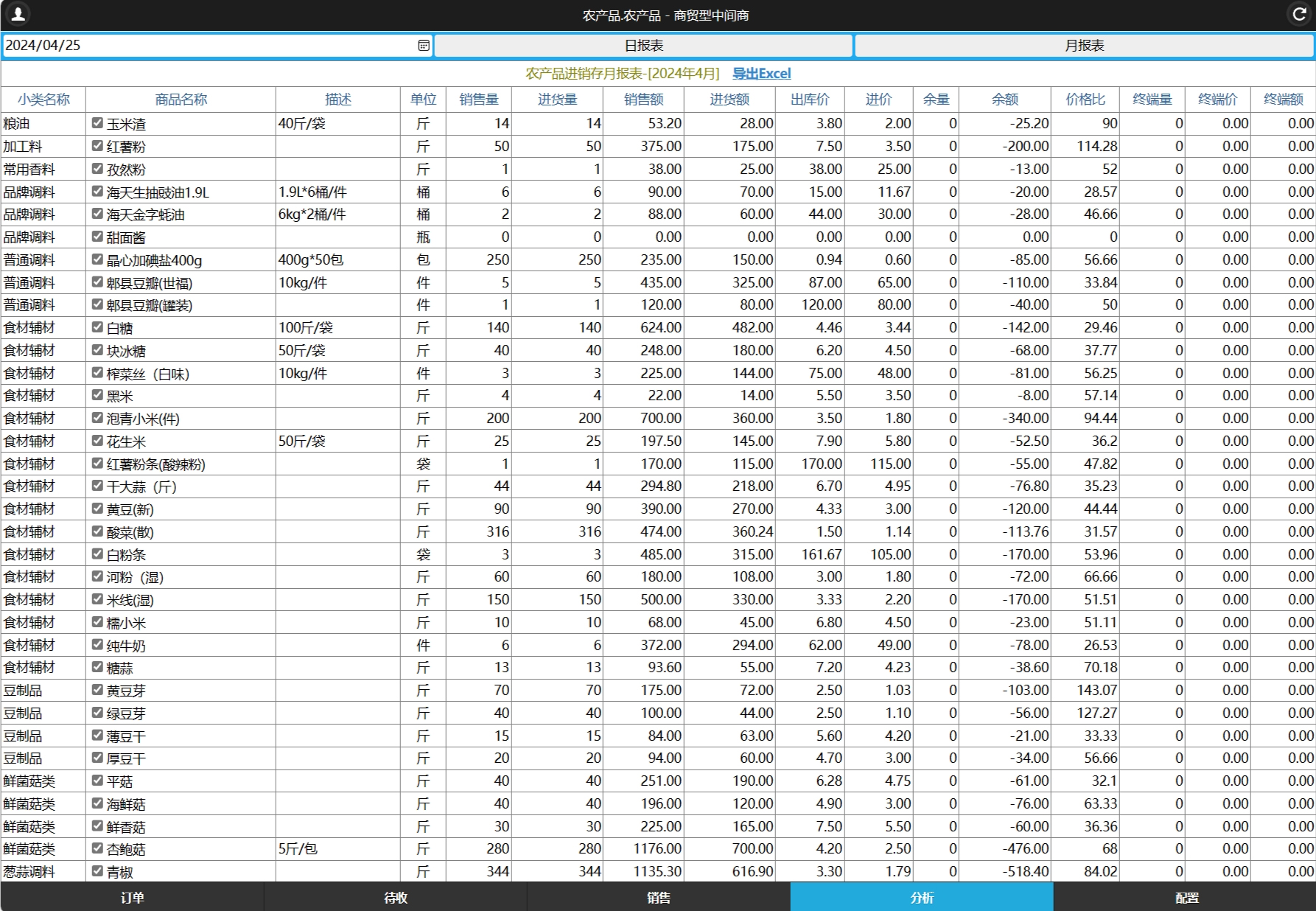Click the report title 农产品进销存月报表-[2024年4月]

click(622, 74)
